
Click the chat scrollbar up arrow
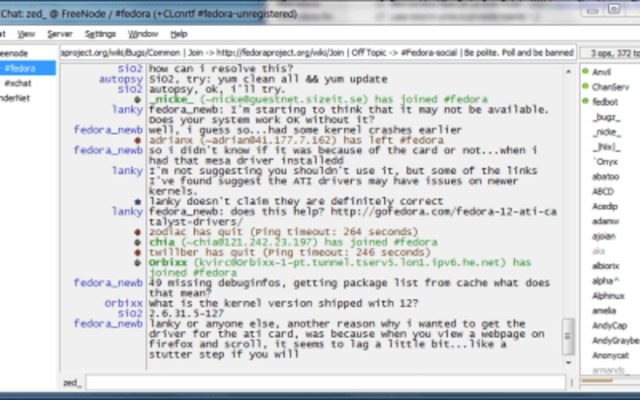pos(568,72)
